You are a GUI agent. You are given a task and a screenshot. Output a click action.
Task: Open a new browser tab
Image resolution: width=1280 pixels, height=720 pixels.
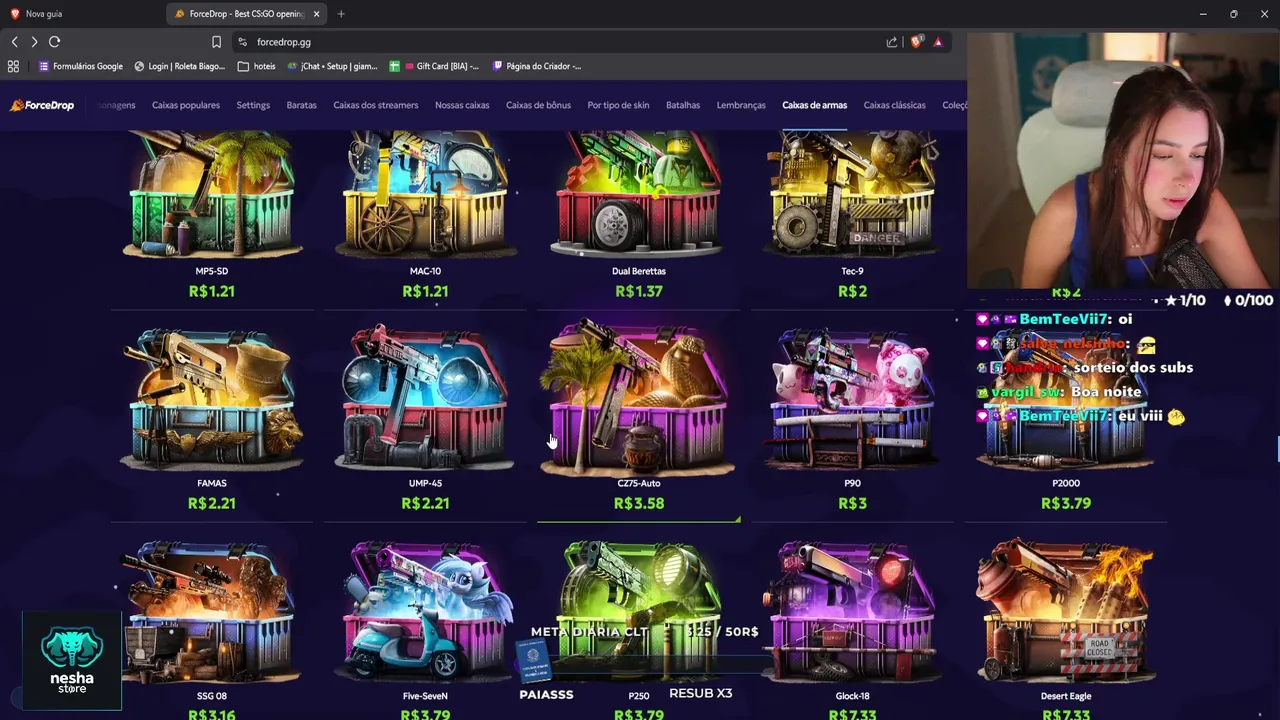point(341,14)
